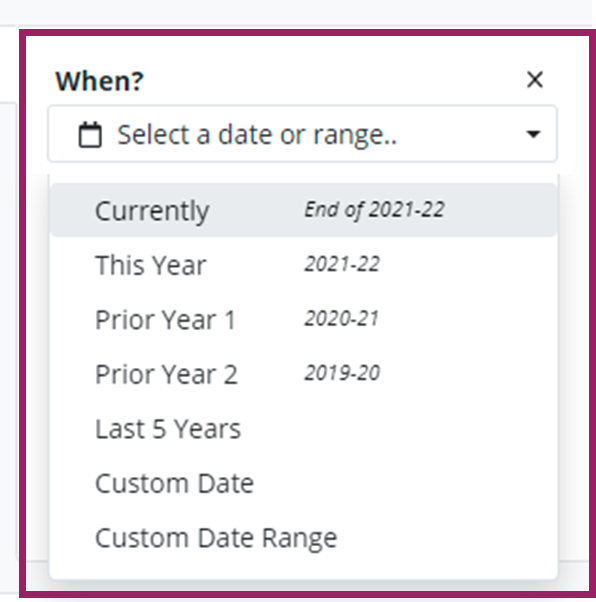The image size is (596, 602).
Task: Select Prior Year 2 option
Action: click(x=303, y=374)
